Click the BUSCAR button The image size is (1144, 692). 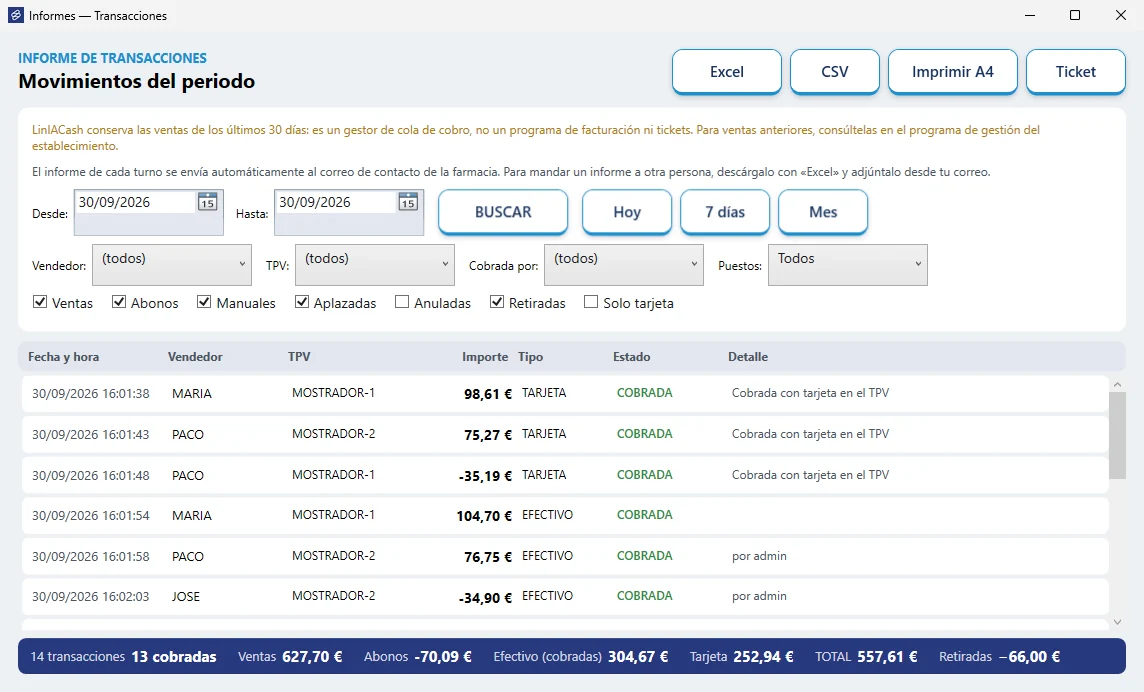[x=503, y=212]
